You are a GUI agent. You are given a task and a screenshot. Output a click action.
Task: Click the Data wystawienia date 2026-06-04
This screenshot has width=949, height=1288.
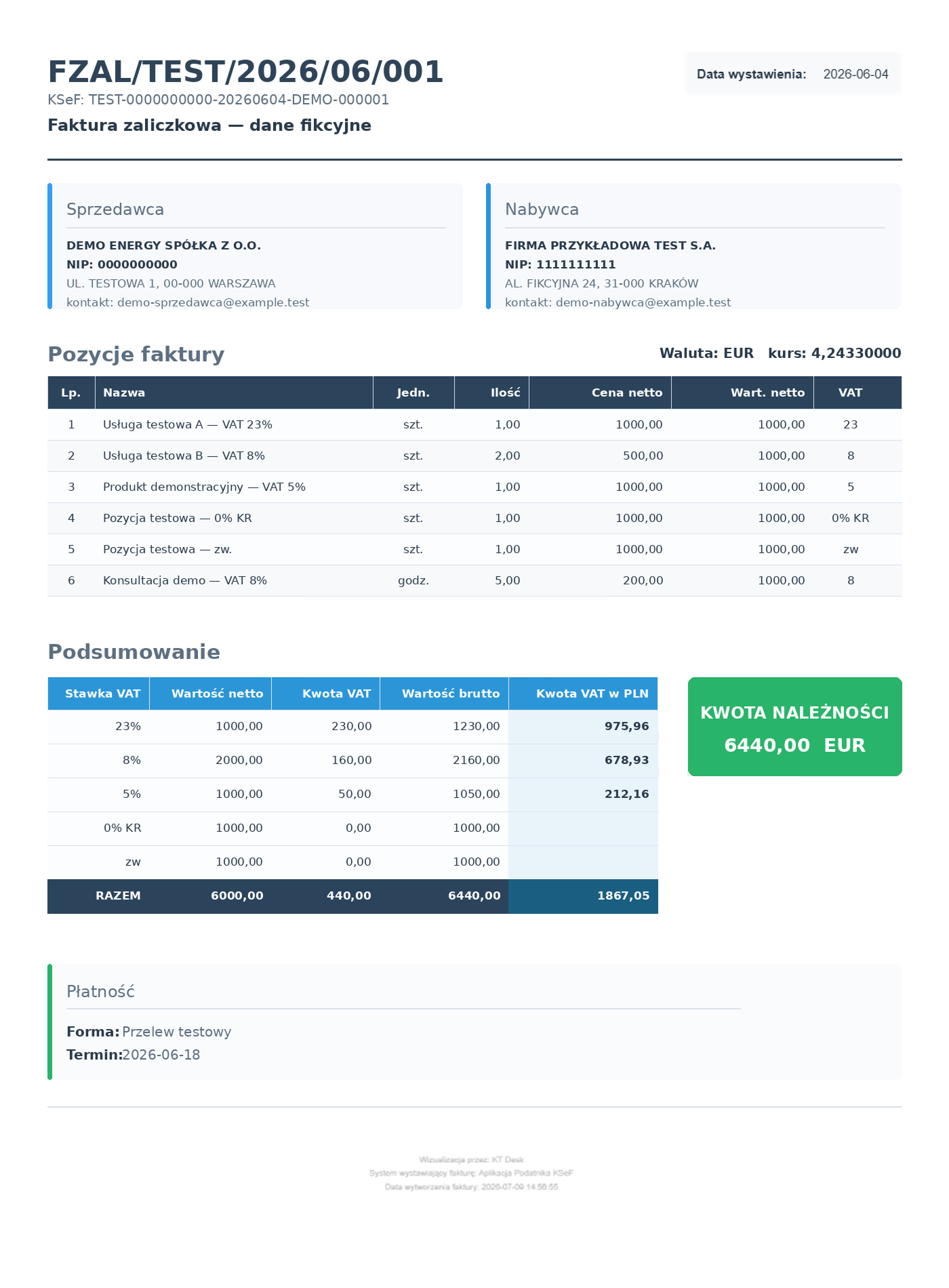click(x=855, y=74)
